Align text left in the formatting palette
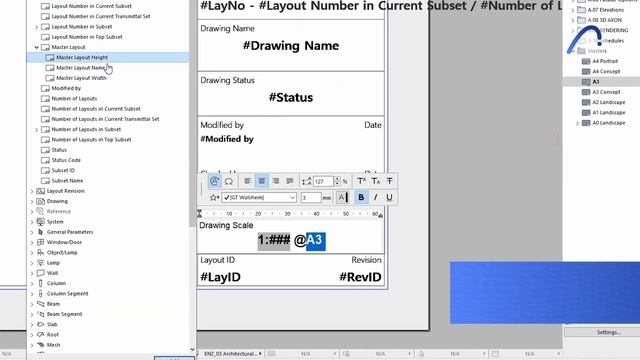 click(247, 181)
